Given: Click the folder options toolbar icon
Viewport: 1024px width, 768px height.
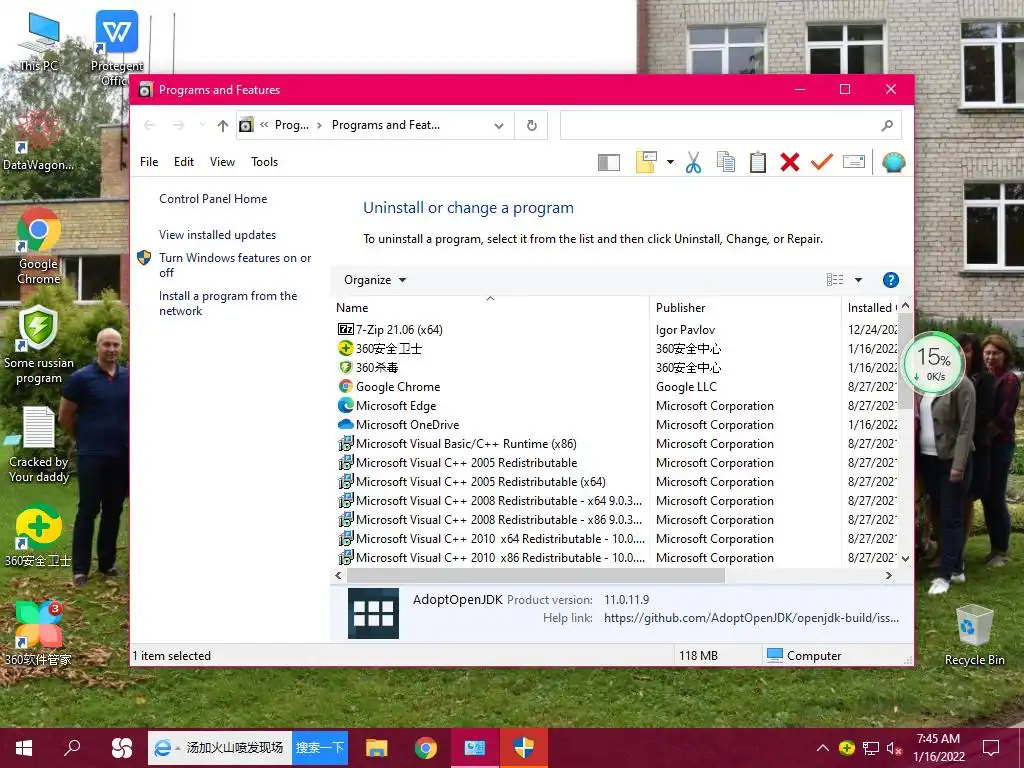Looking at the screenshot, I should point(646,162).
